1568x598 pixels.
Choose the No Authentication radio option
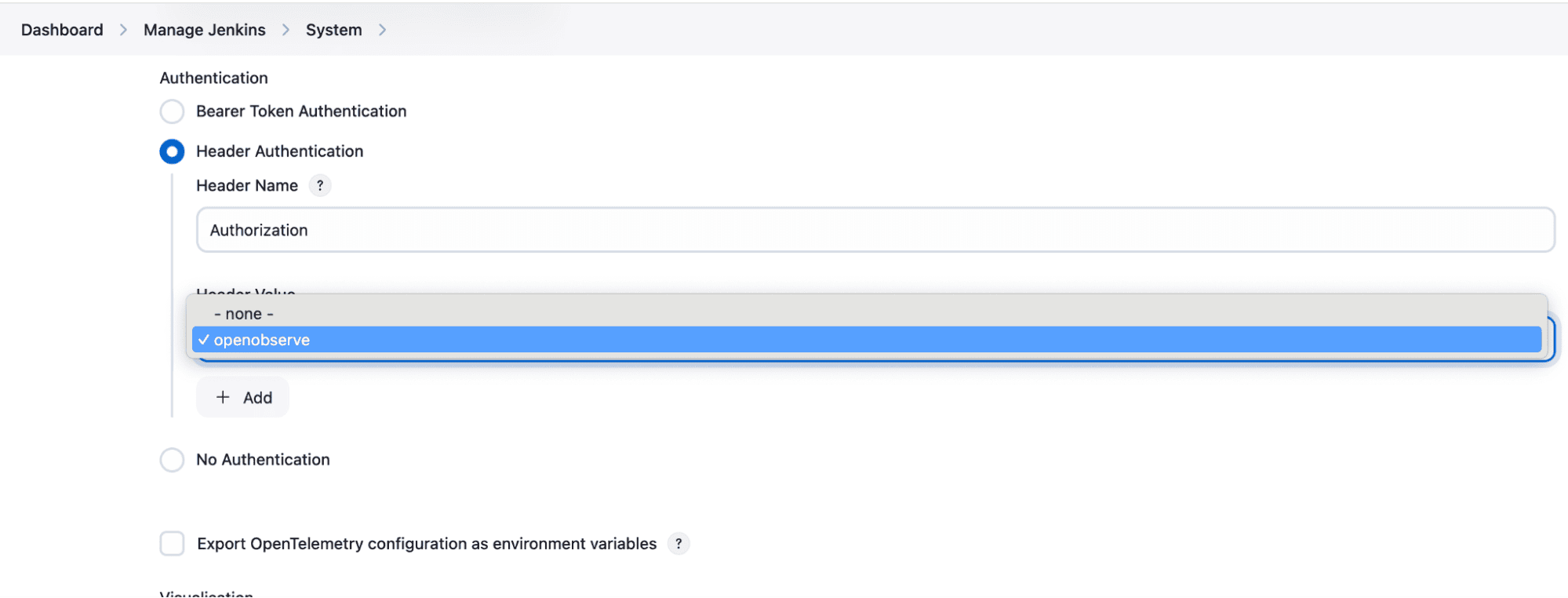(x=172, y=460)
